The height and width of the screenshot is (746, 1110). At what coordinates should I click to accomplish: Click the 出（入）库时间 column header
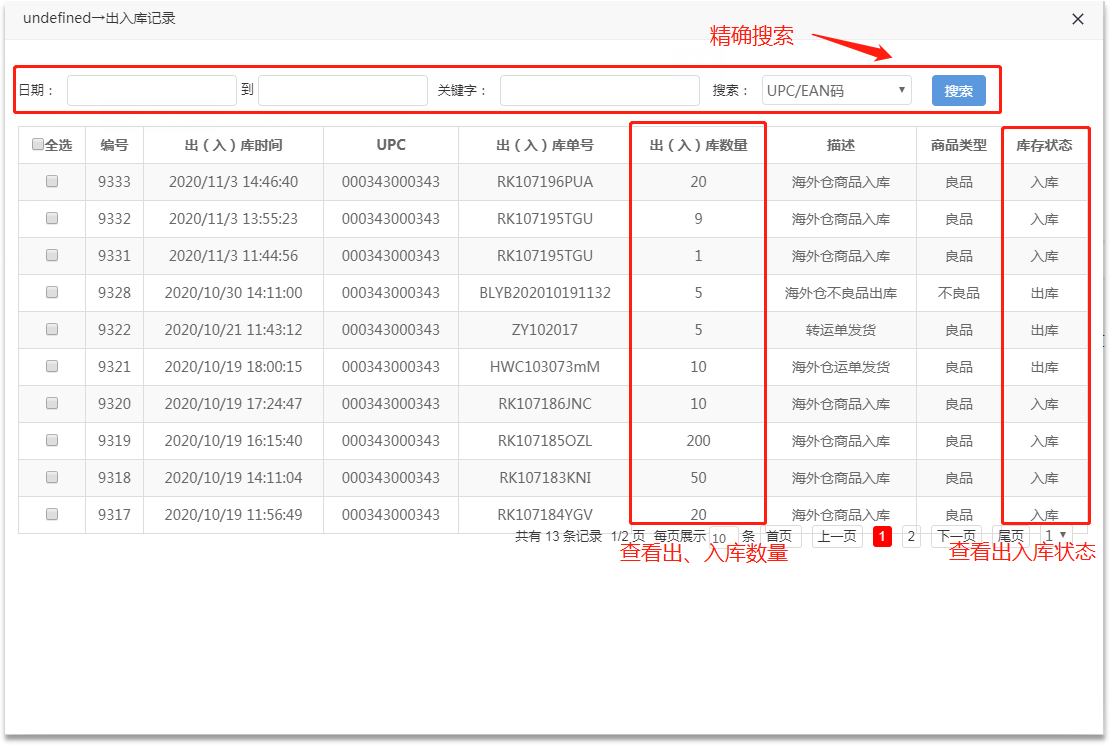pyautogui.click(x=233, y=145)
